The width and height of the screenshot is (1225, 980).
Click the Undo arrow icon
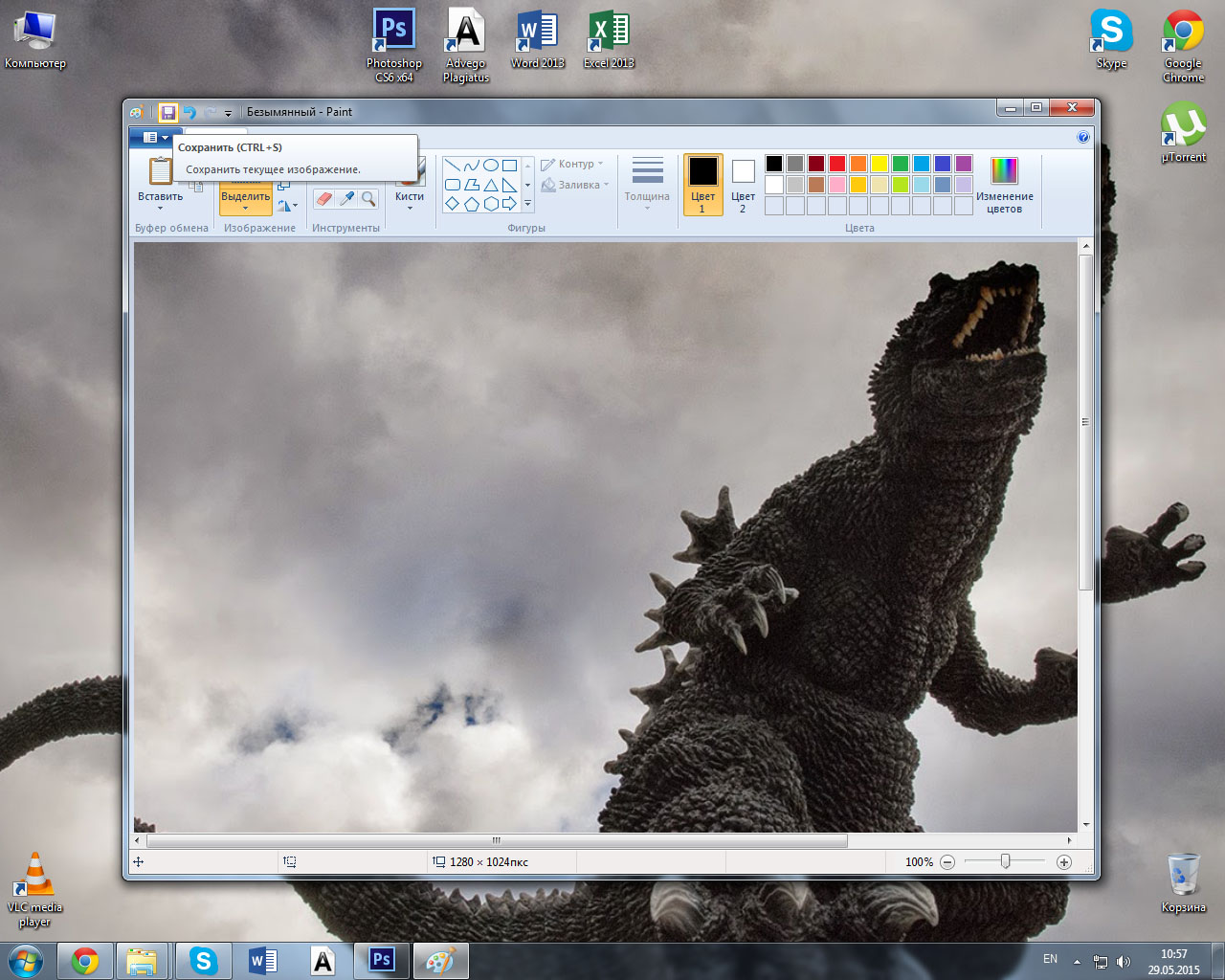pyautogui.click(x=189, y=112)
